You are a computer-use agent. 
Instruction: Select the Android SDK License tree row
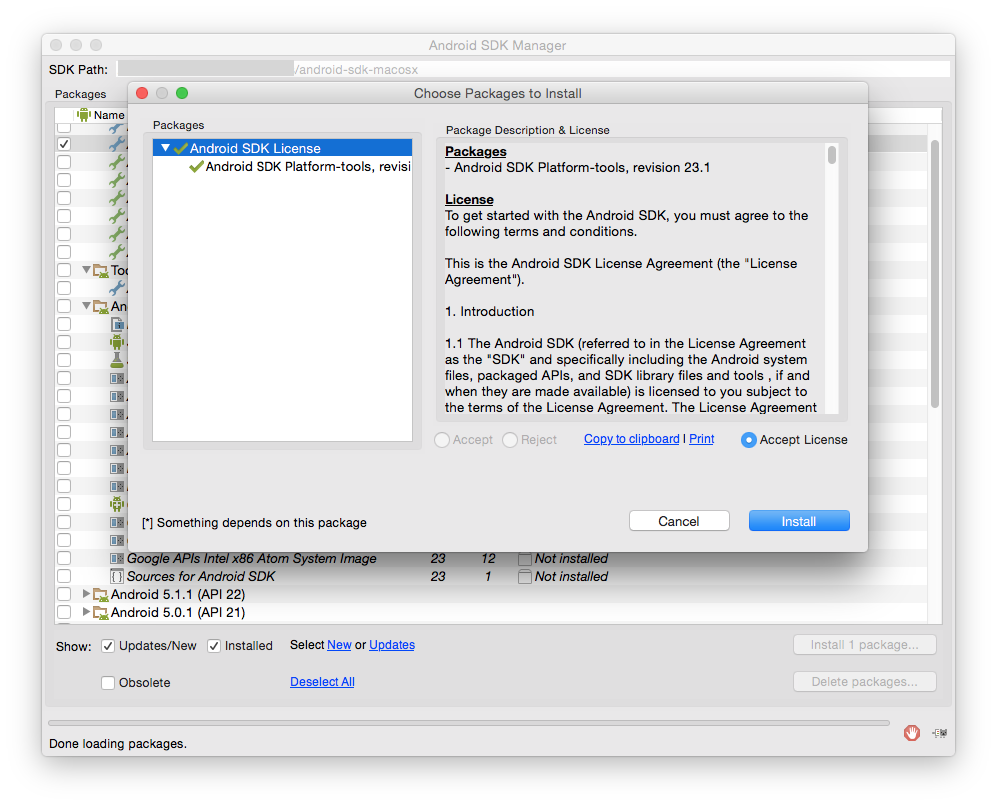(x=282, y=148)
